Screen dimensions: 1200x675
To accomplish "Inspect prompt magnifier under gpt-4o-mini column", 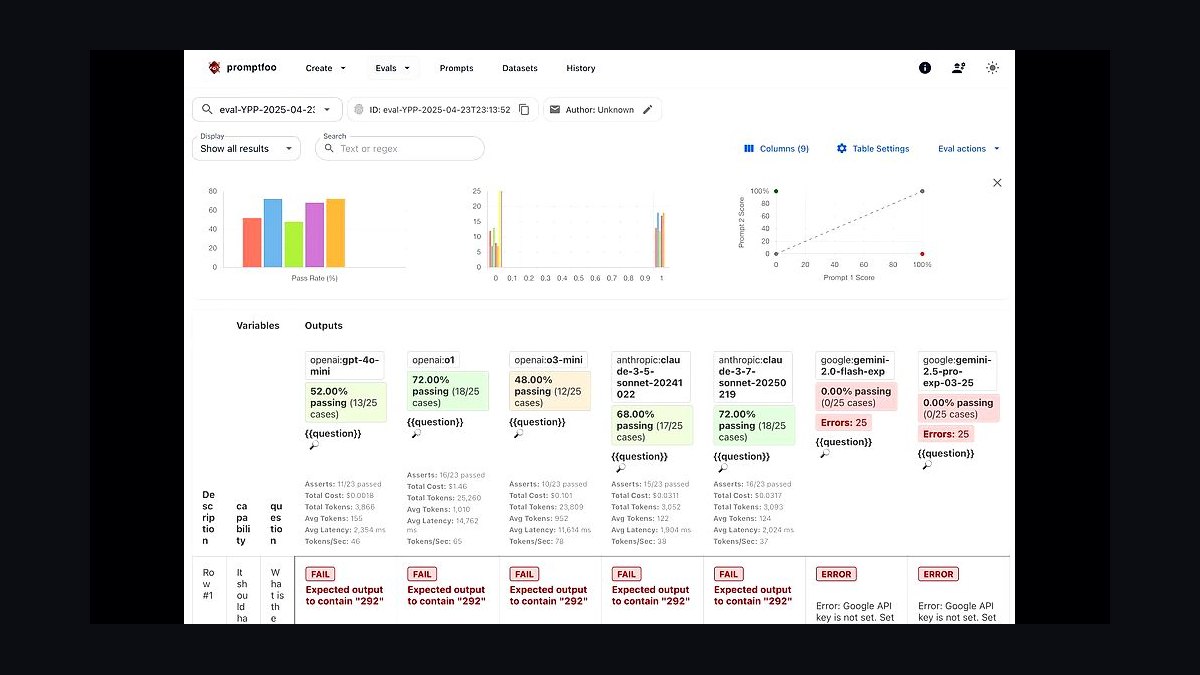I will pyautogui.click(x=313, y=445).
